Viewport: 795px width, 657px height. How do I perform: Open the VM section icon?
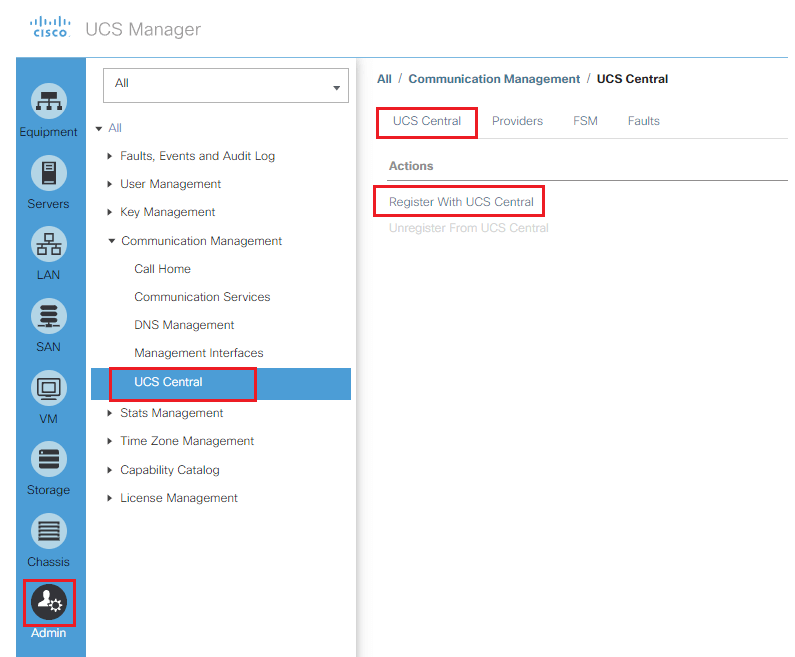pos(49,388)
